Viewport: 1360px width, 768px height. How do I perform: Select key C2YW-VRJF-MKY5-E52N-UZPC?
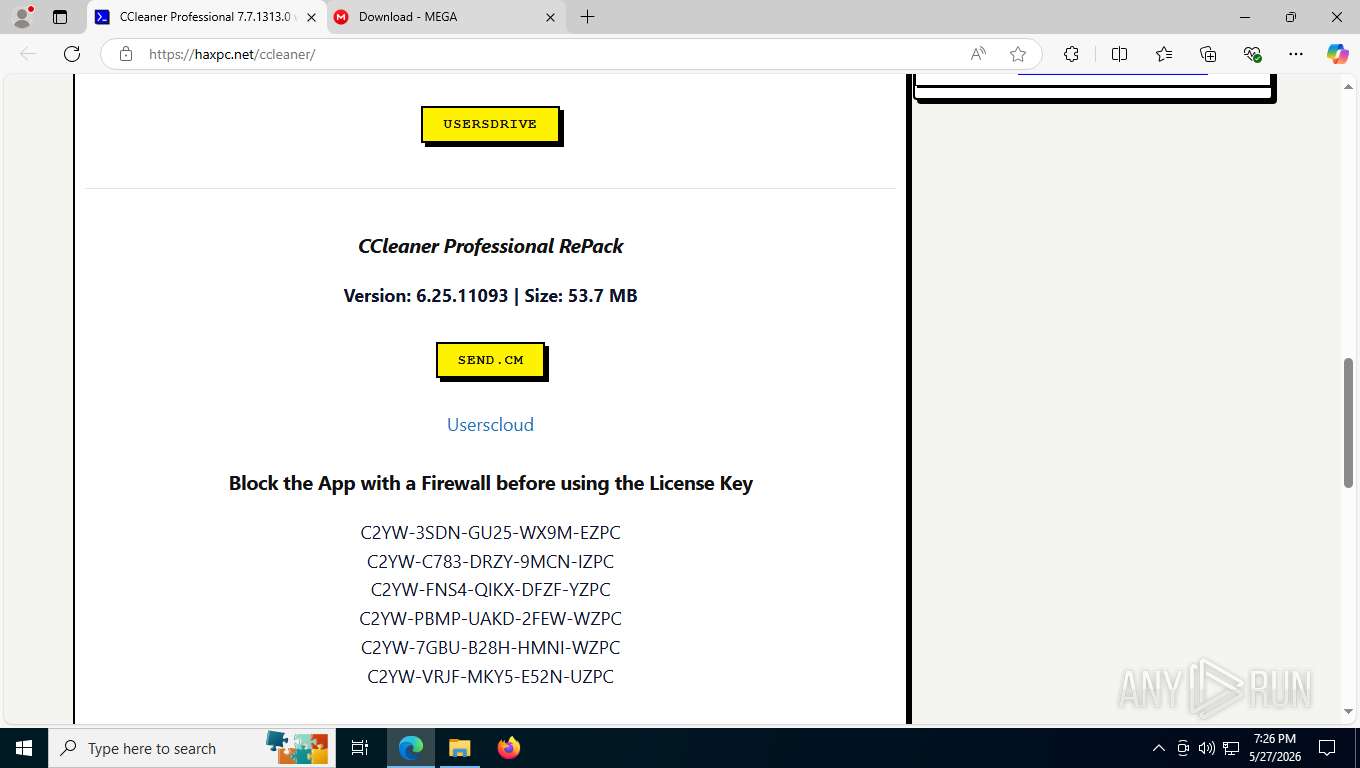(x=490, y=677)
